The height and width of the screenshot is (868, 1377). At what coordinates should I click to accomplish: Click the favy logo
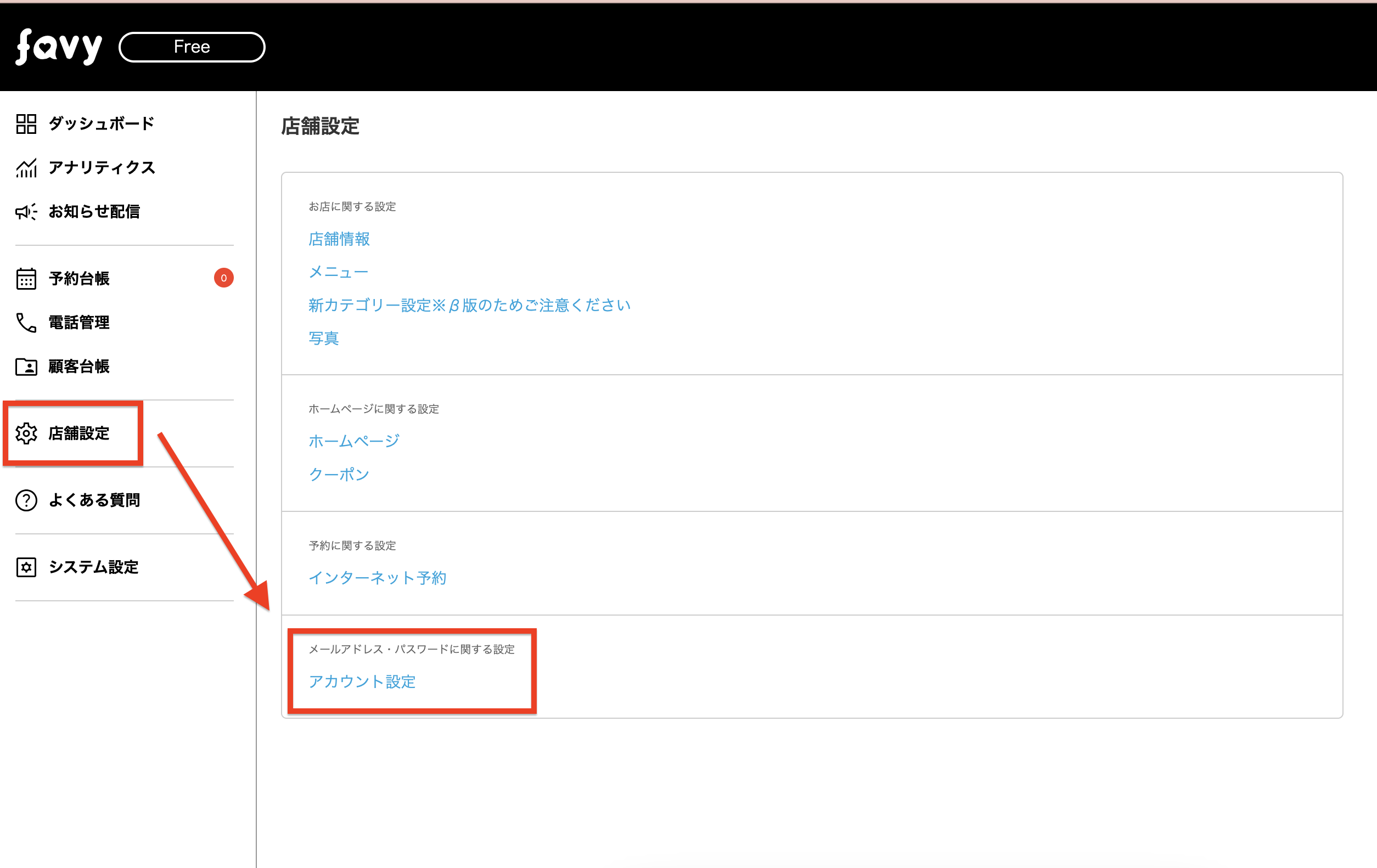(58, 47)
